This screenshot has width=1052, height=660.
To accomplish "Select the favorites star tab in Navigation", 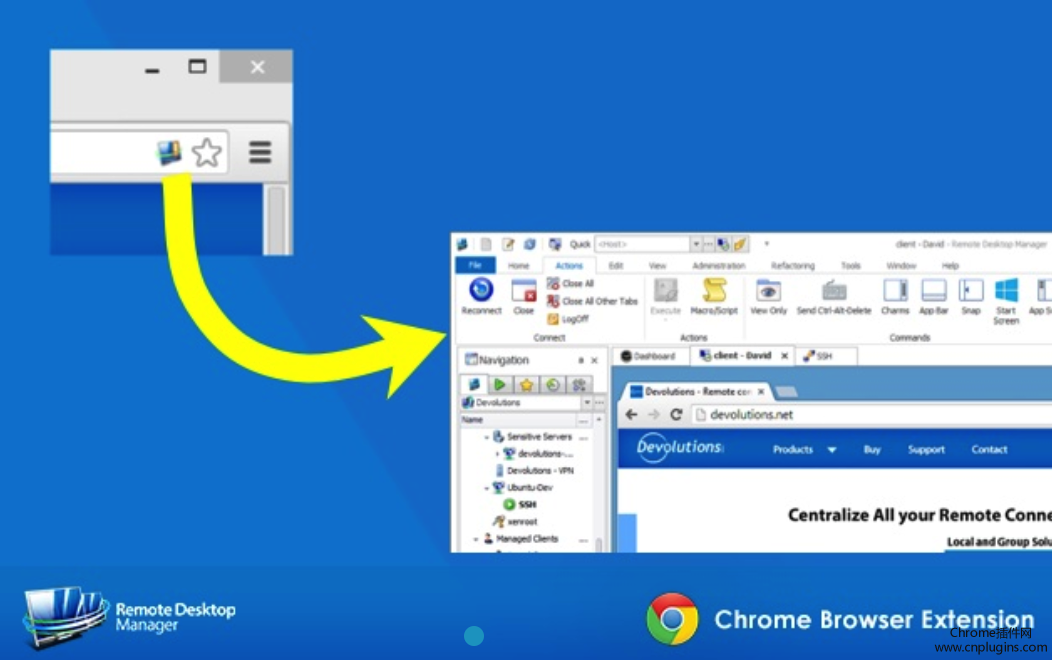I will [526, 384].
